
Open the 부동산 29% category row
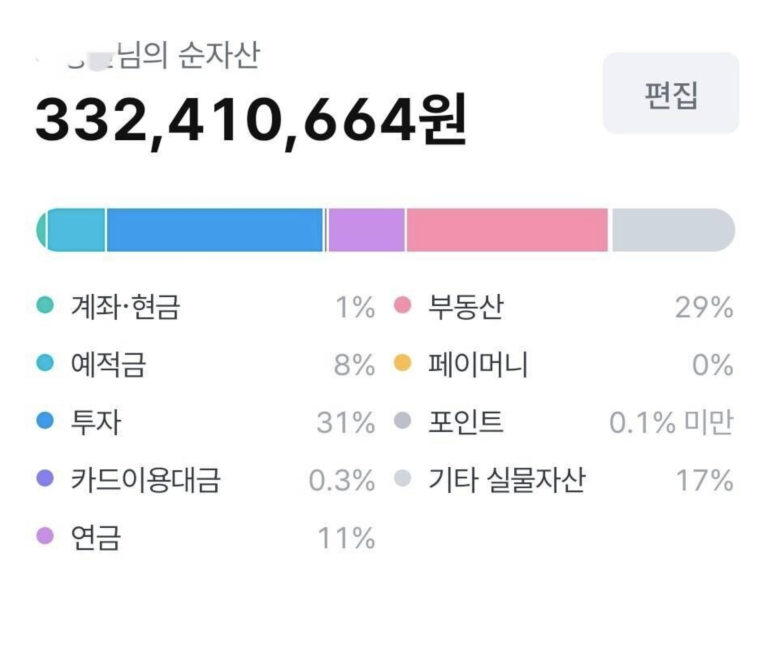565,307
